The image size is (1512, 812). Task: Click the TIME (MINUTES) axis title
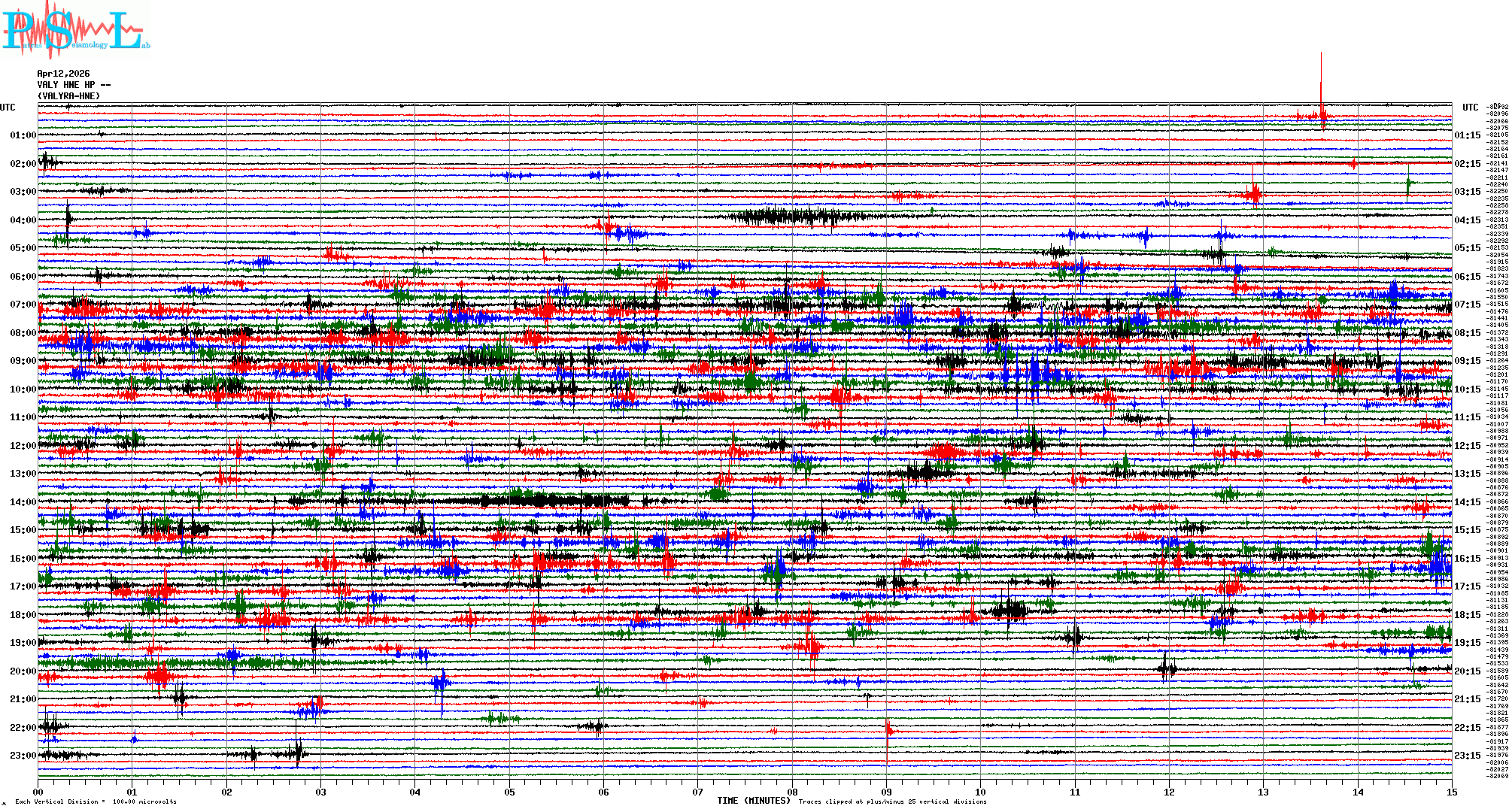pyautogui.click(x=754, y=801)
